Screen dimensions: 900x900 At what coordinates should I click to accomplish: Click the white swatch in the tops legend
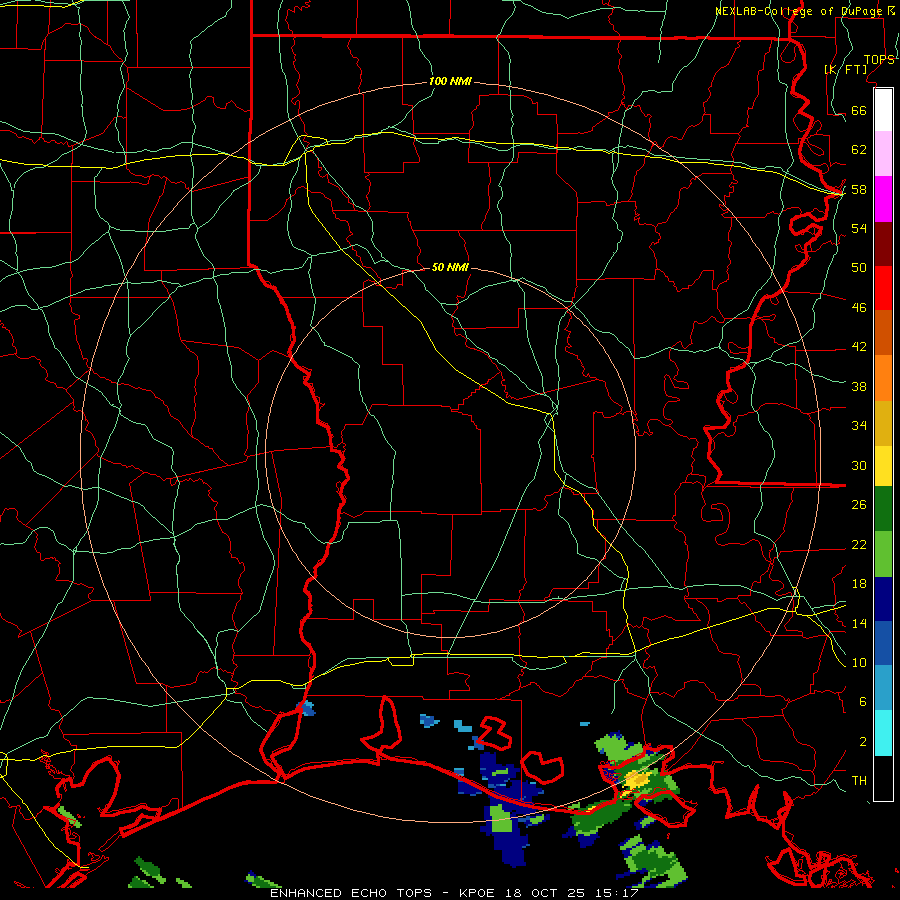pos(883,110)
